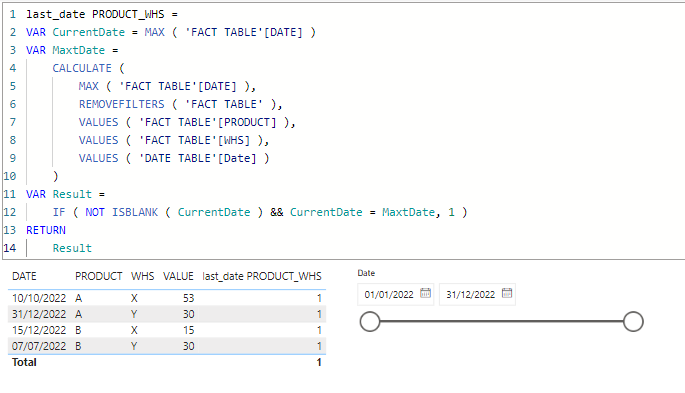Screen dimensions: 685x393
Task: Click the Date slider track between handles
Action: 502,321
